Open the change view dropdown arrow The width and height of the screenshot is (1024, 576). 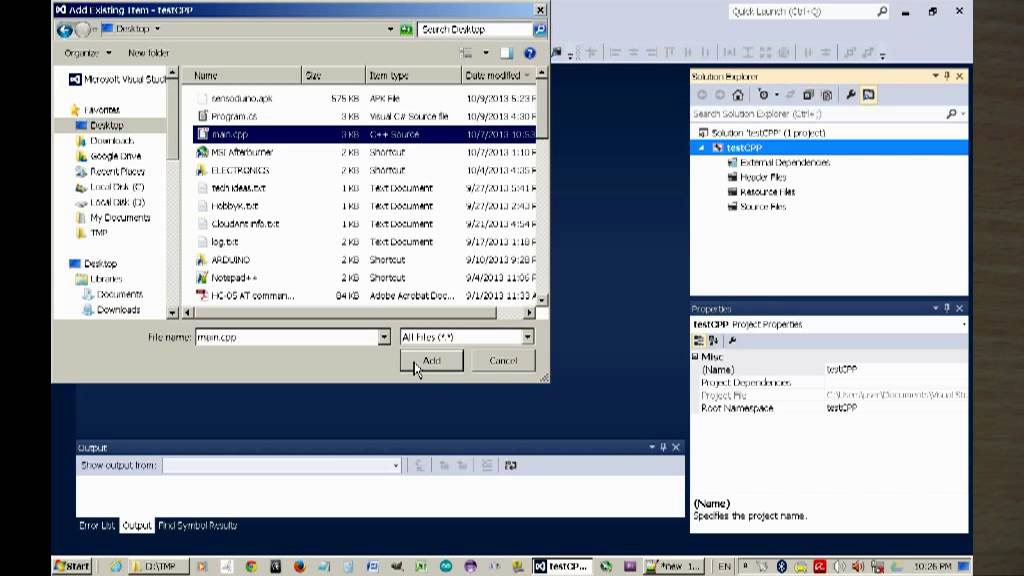pos(486,53)
